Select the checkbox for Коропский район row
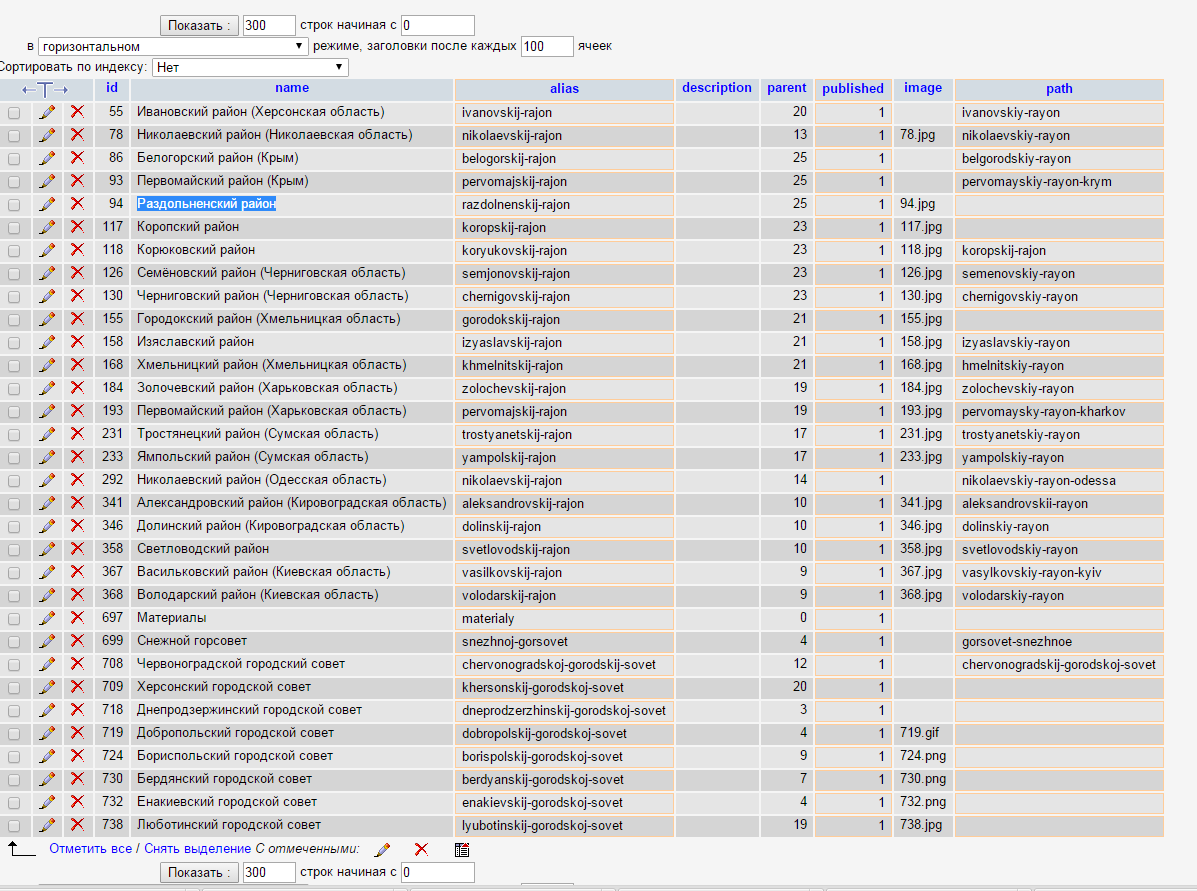1197x891 pixels. [x=14, y=227]
